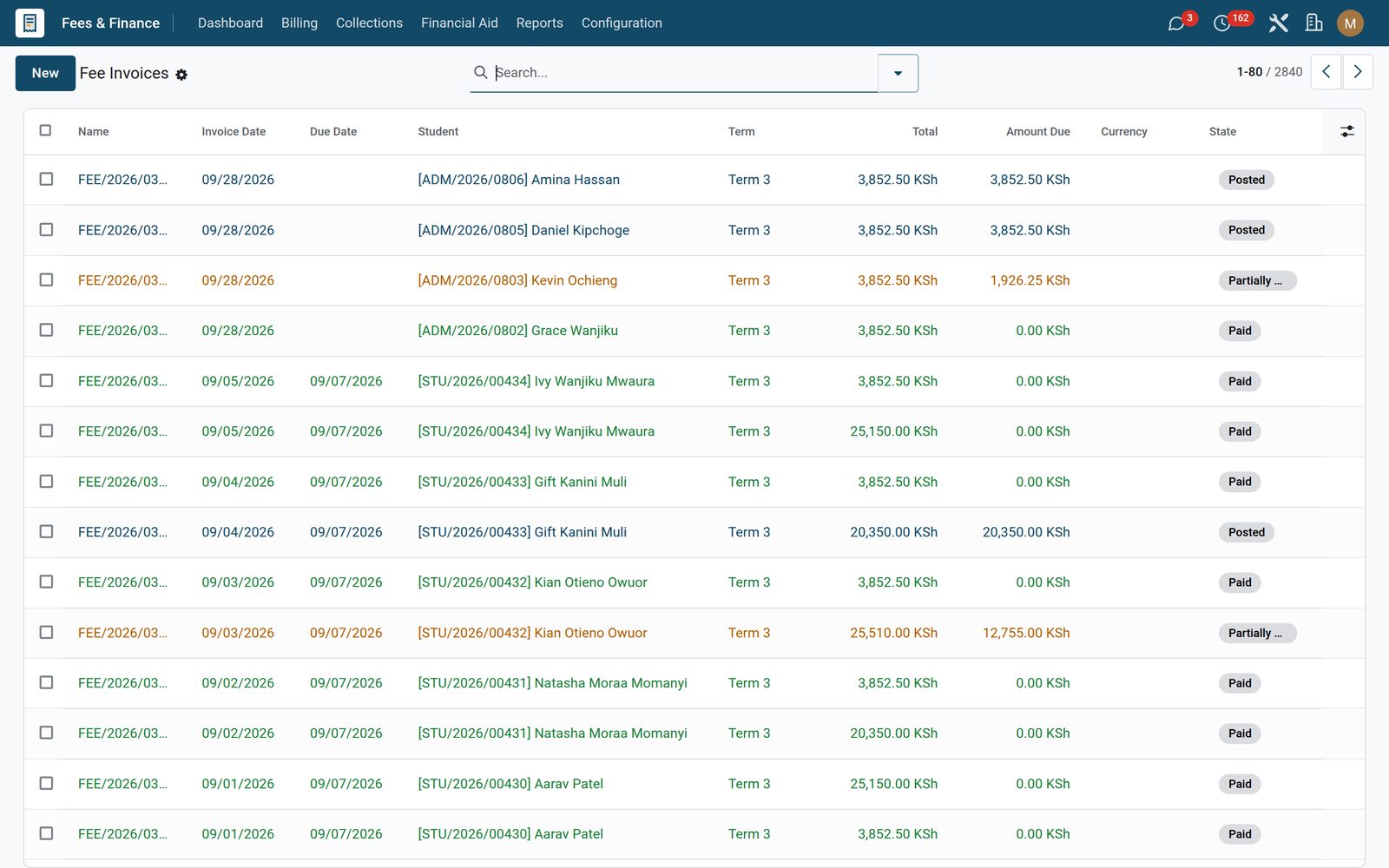Sort by the Student column header
Image resolution: width=1389 pixels, height=868 pixels.
pyautogui.click(x=438, y=132)
